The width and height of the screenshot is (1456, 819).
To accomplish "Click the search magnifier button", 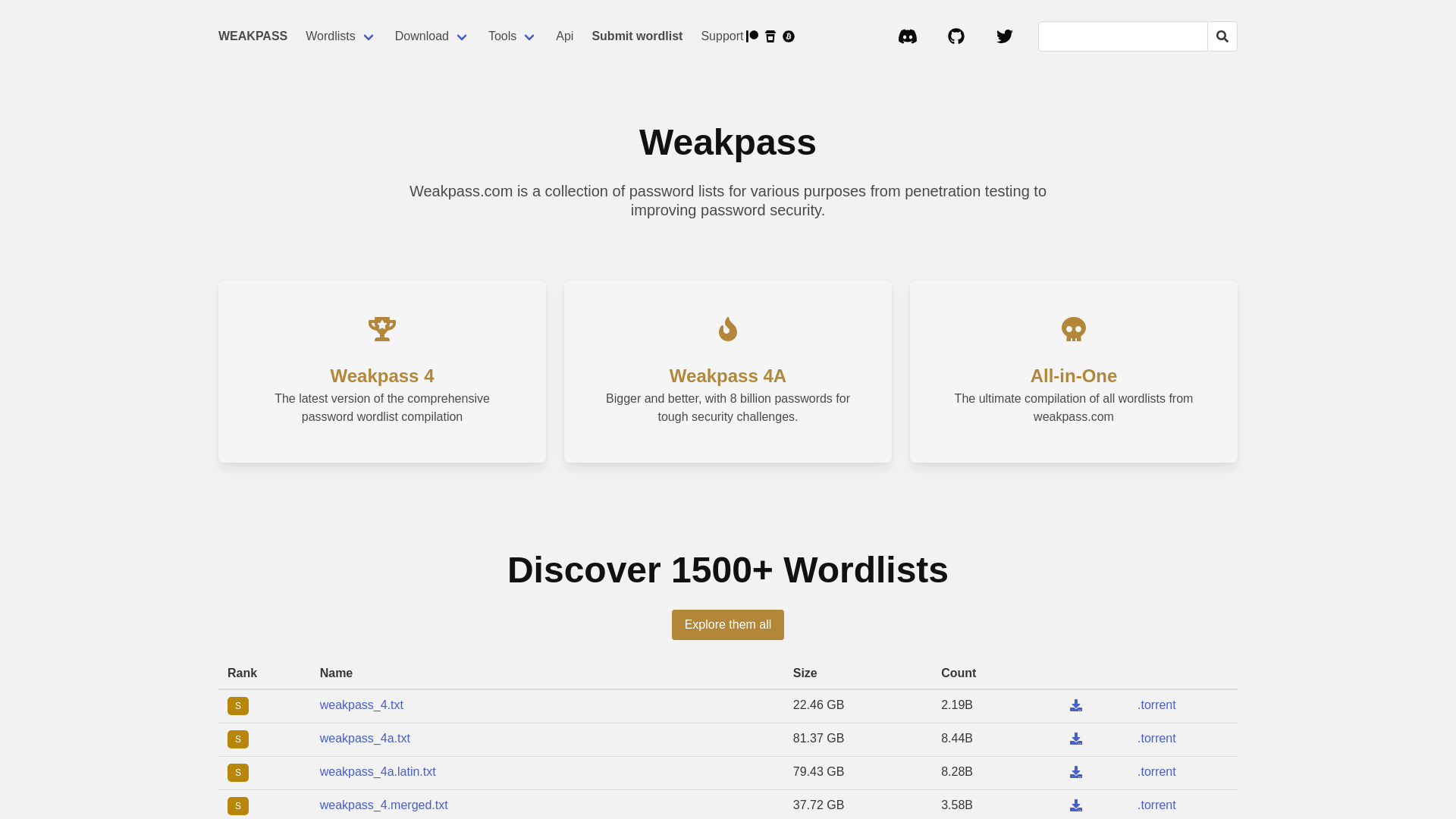I will [x=1222, y=36].
